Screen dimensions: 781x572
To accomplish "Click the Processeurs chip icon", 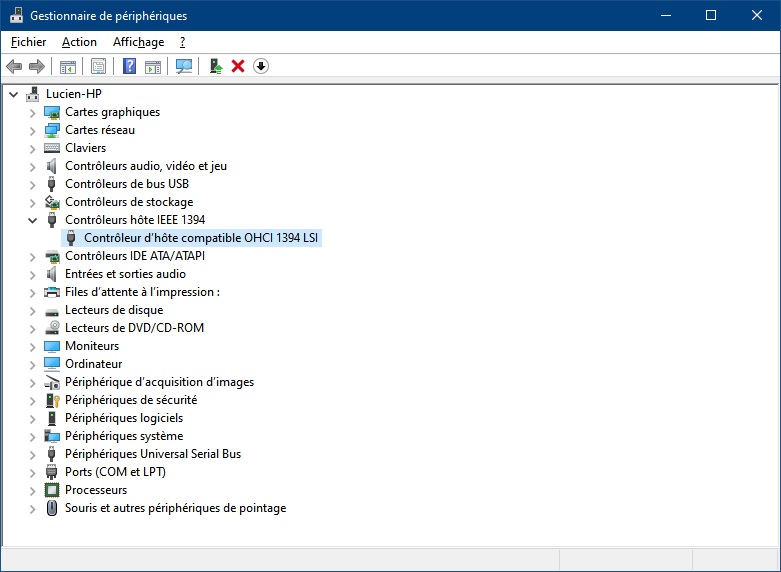I will (53, 490).
